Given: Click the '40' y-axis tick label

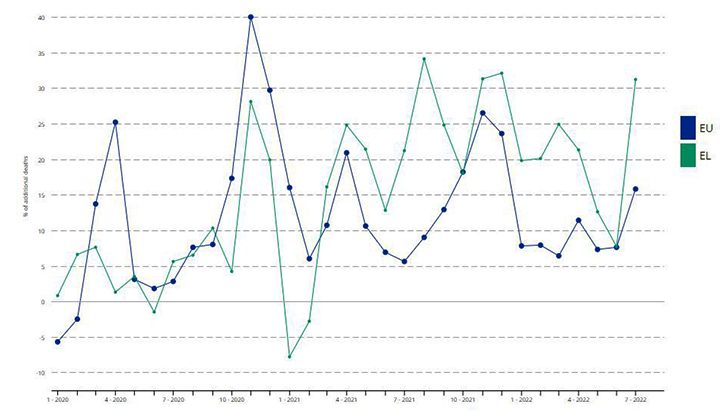Looking at the screenshot, I should coord(40,17).
